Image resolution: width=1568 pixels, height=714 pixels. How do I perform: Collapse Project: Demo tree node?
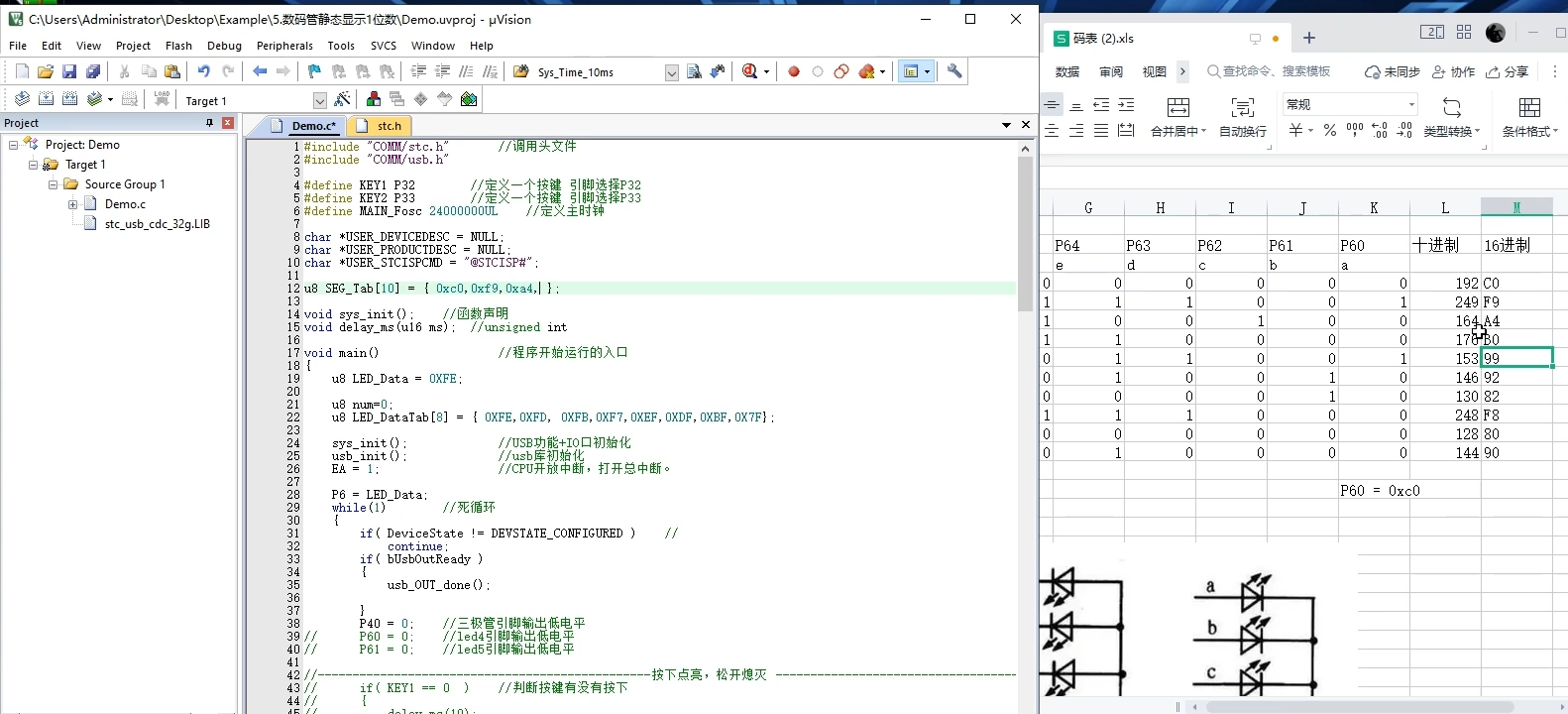14,145
